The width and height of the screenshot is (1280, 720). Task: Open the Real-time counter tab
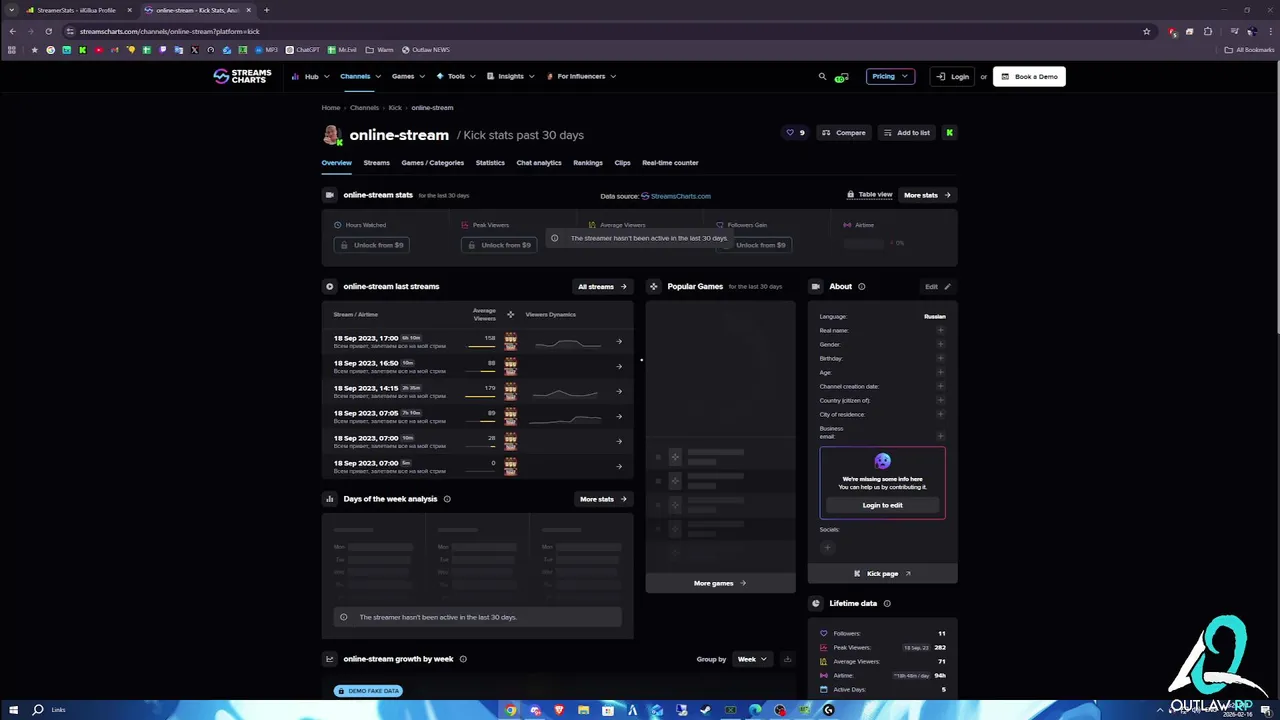pos(670,163)
